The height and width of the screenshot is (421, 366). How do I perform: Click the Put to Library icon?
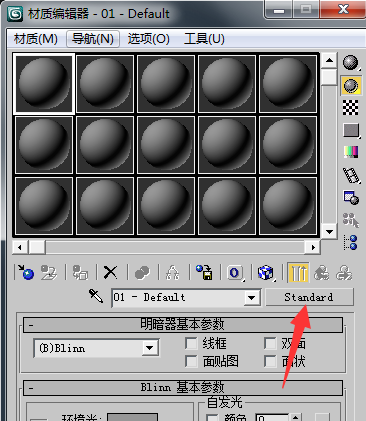(204, 272)
